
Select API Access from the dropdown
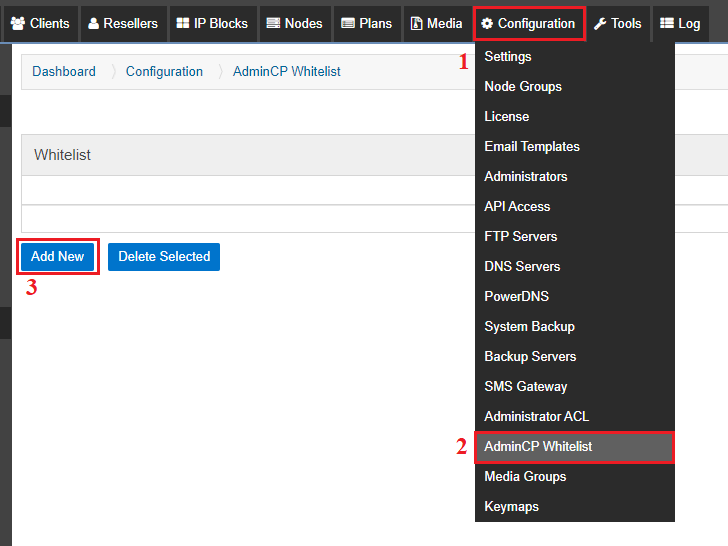(x=517, y=206)
